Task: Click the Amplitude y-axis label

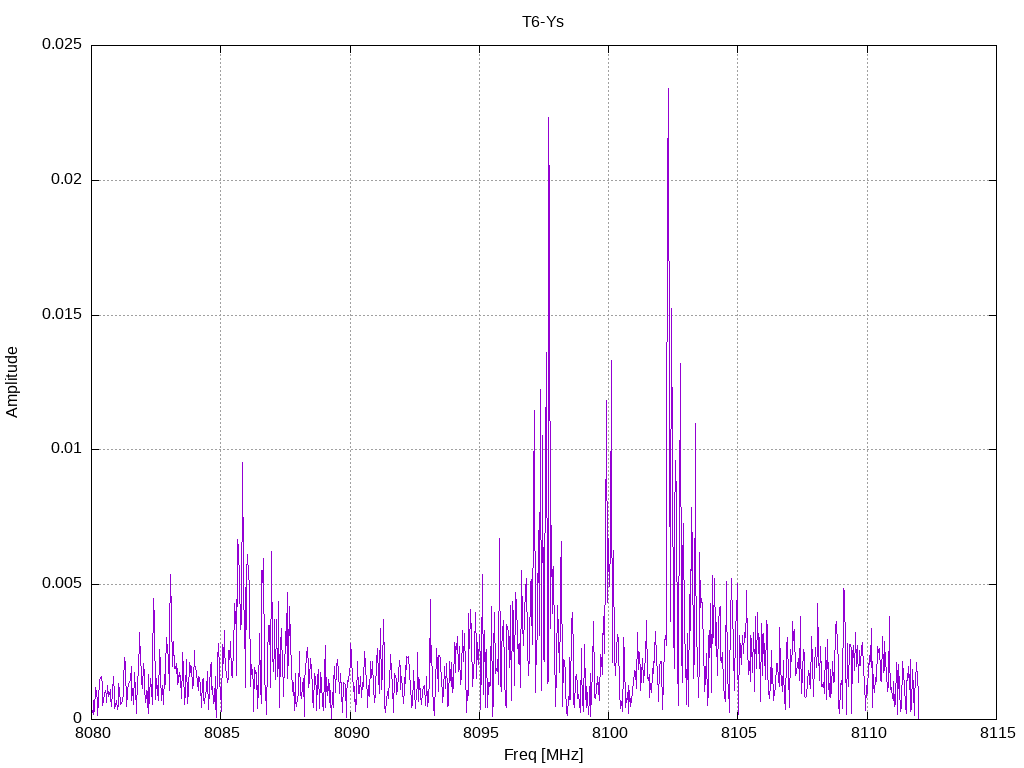Action: pyautogui.click(x=13, y=382)
